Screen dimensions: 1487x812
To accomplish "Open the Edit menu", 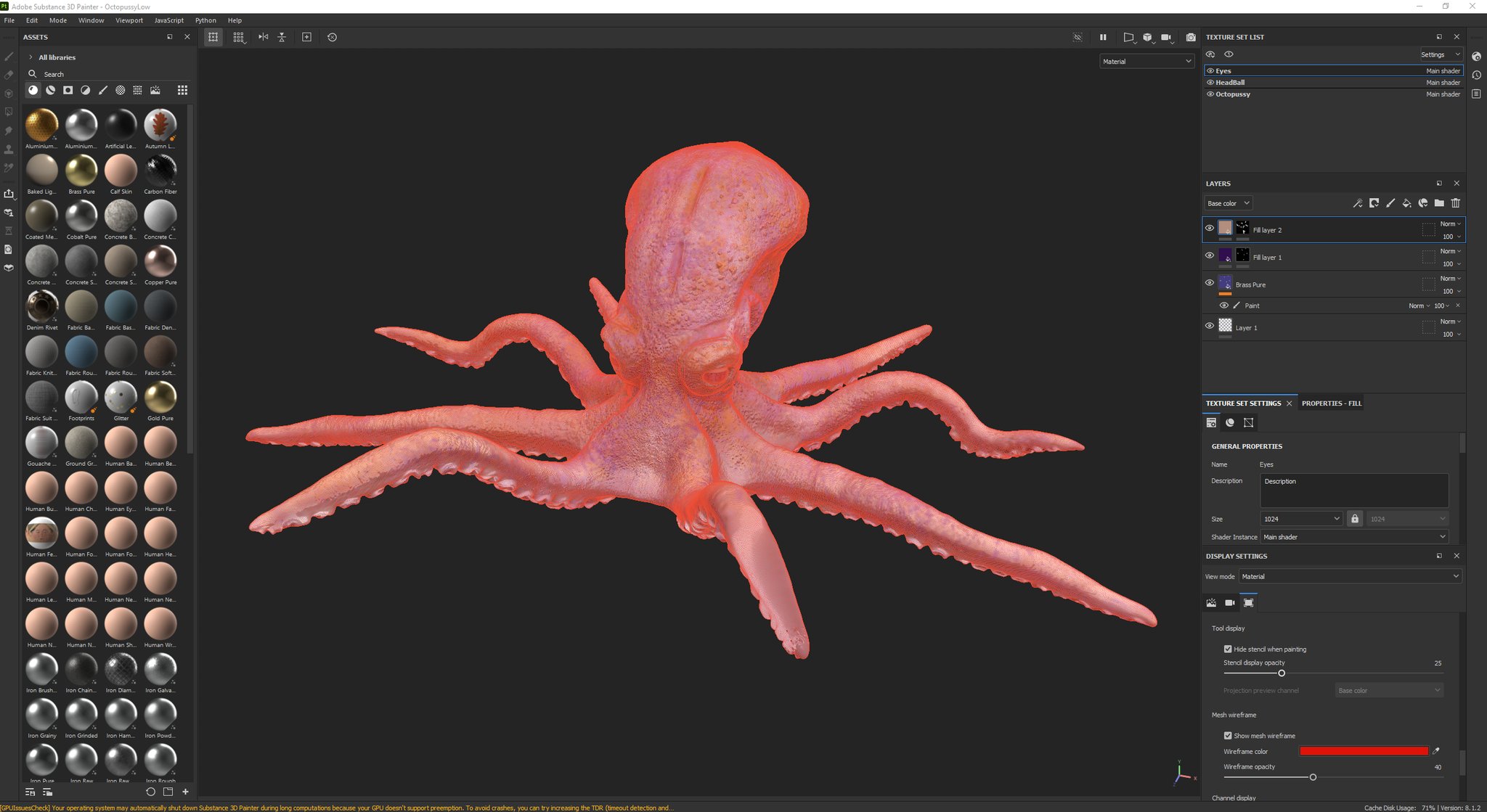I will (32, 20).
